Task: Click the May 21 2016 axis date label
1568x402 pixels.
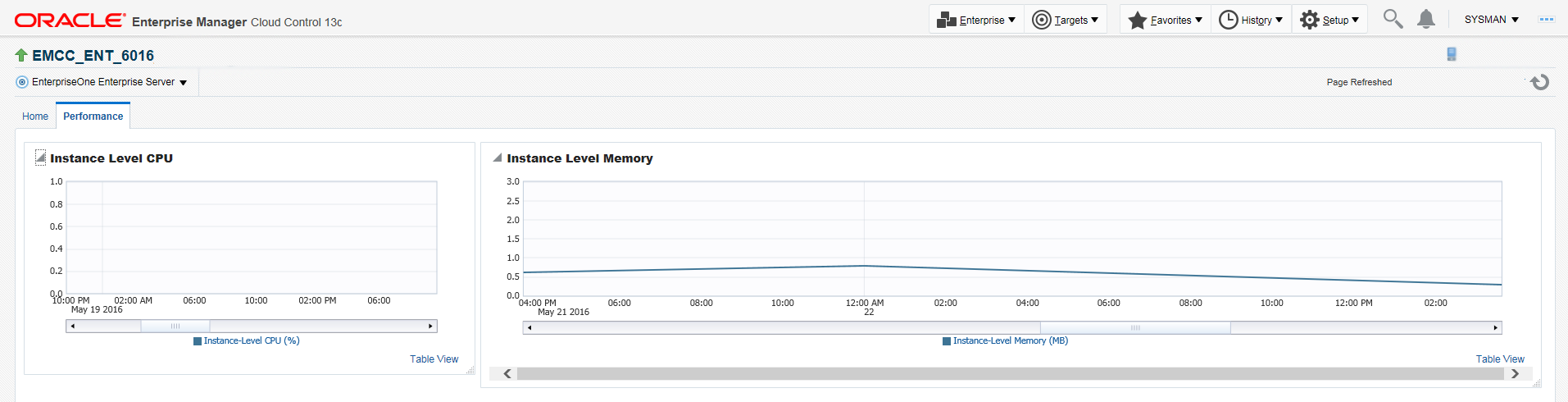Action: [563, 313]
